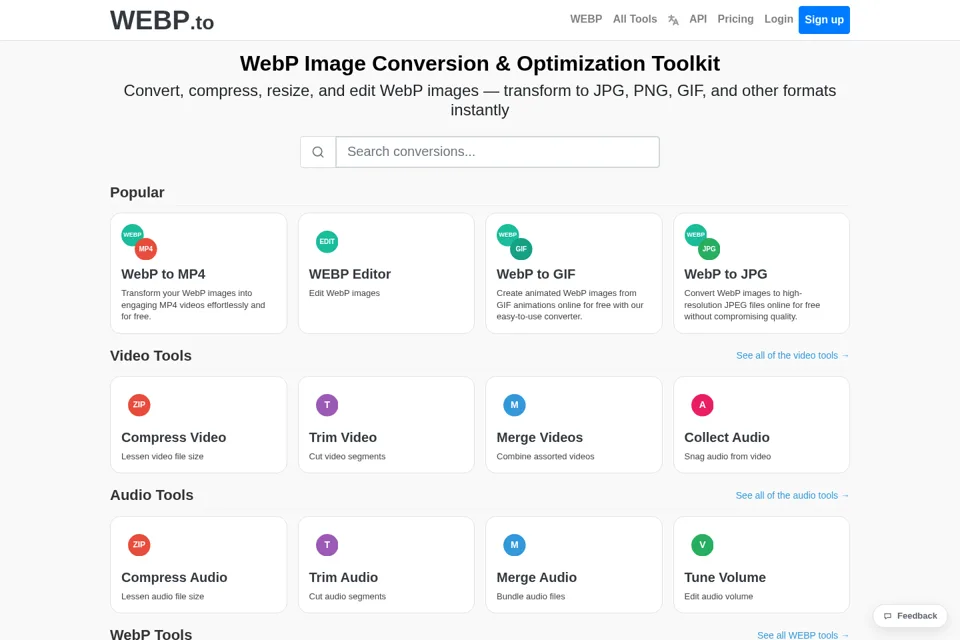The width and height of the screenshot is (960, 640).
Task: Open the WEBP Editor via its EDIT icon
Action: click(x=327, y=241)
